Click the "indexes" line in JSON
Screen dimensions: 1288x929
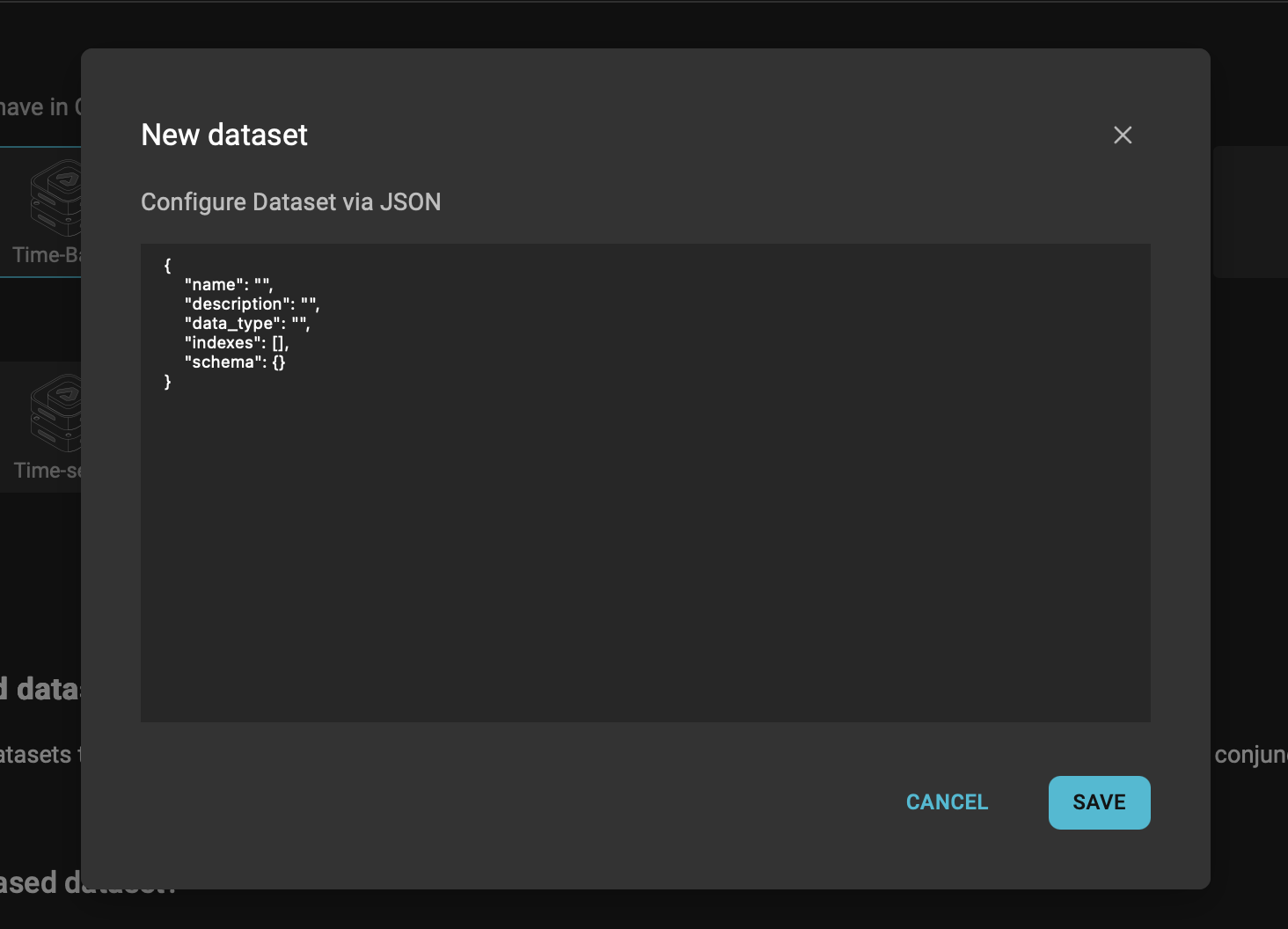pyautogui.click(x=237, y=342)
